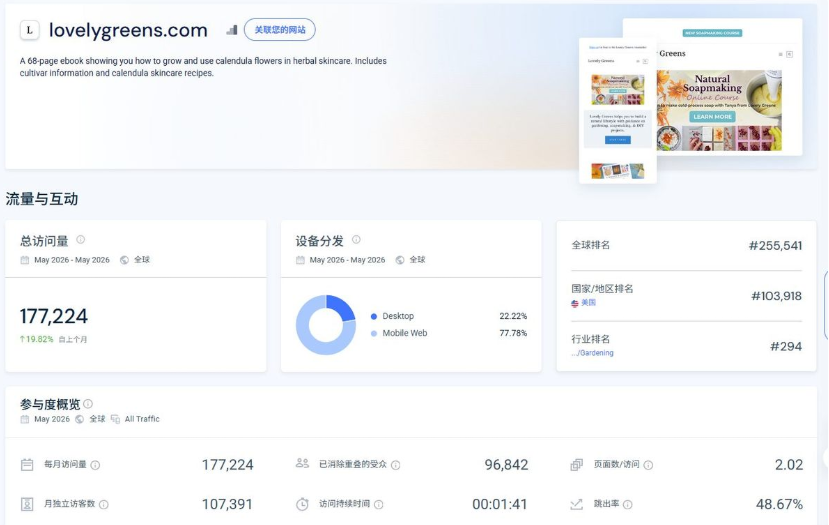
Task: Click the Mobile Web 77.78% value
Action: click(513, 333)
